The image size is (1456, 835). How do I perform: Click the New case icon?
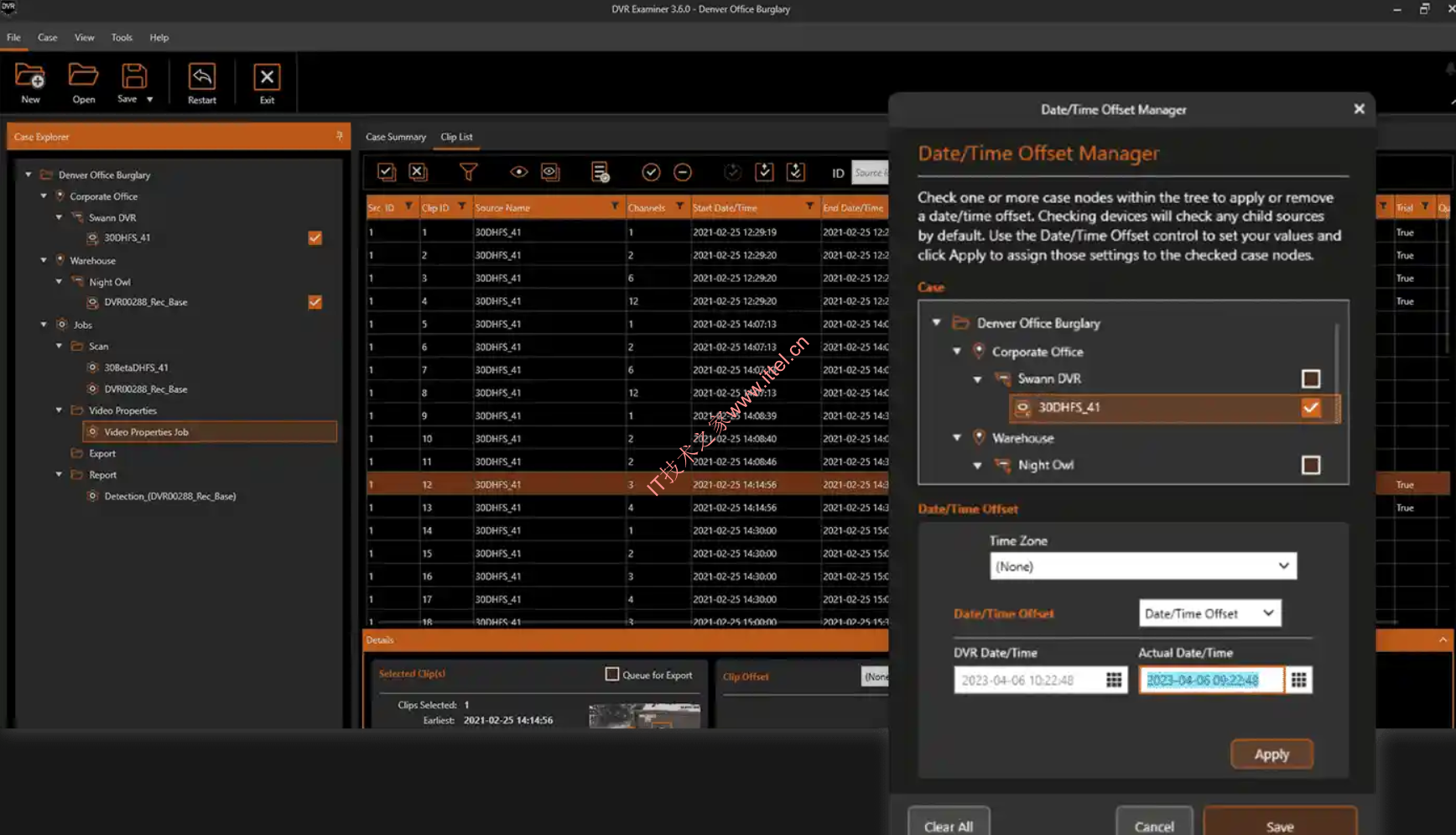point(30,77)
